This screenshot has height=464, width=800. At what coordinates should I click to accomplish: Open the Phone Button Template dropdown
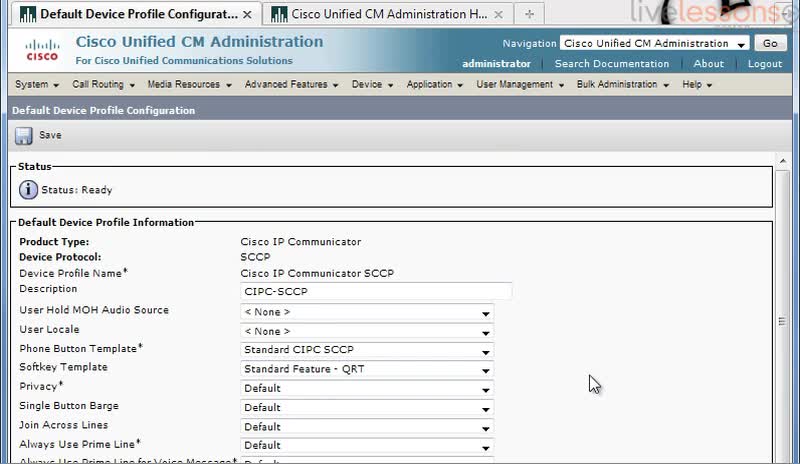pyautogui.click(x=367, y=350)
